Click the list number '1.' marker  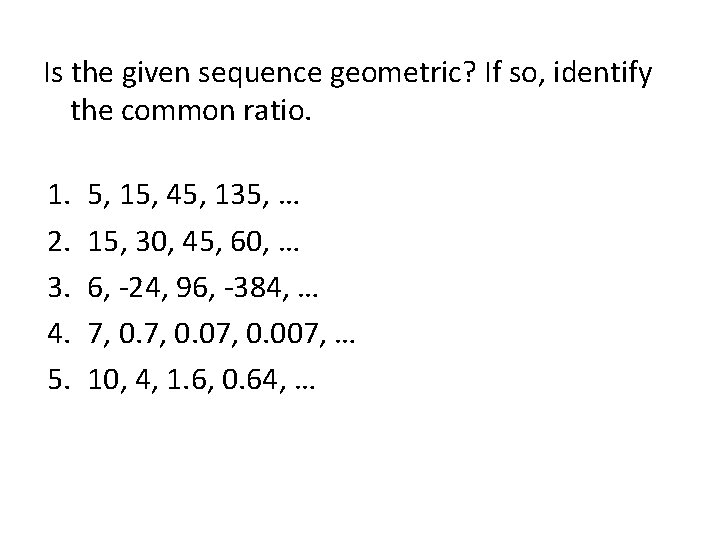[59, 195]
